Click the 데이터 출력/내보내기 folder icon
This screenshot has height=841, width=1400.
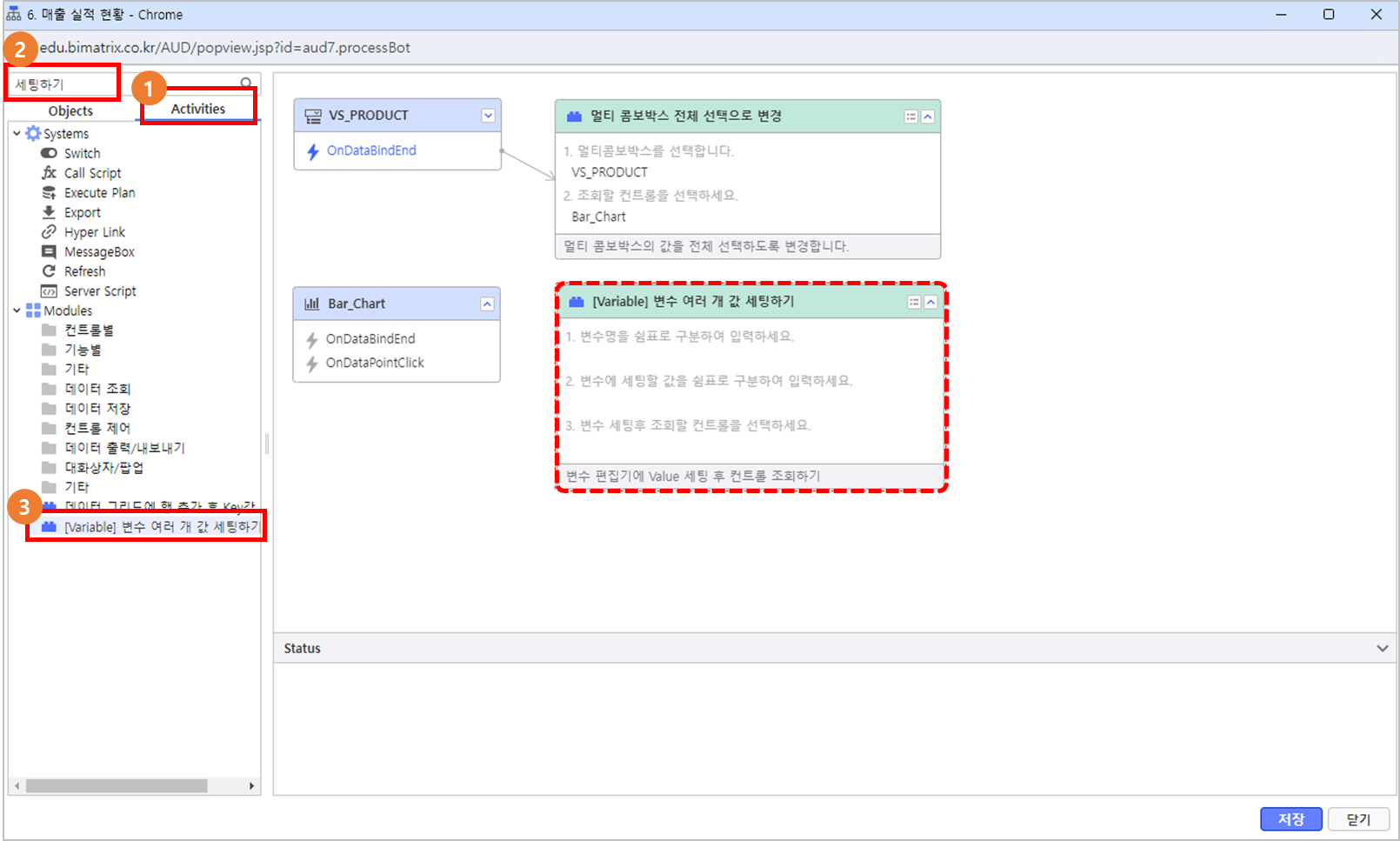click(x=49, y=448)
